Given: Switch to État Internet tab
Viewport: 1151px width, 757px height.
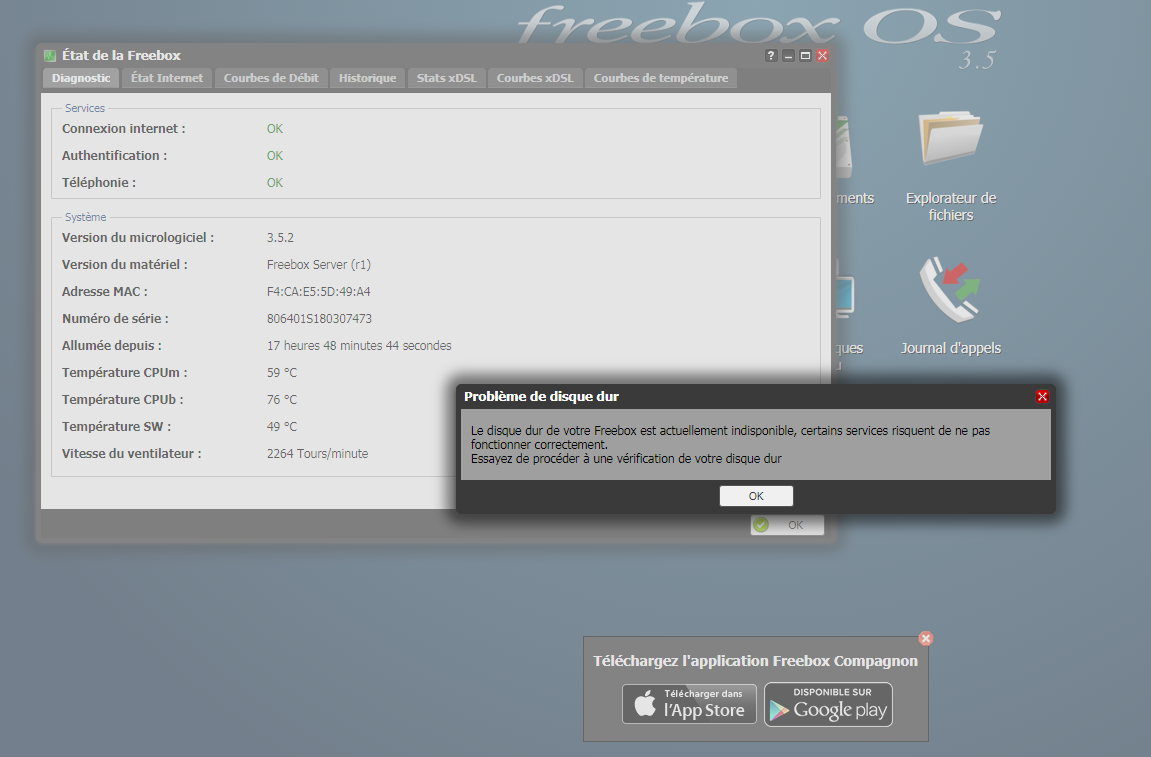Looking at the screenshot, I should 167,78.
